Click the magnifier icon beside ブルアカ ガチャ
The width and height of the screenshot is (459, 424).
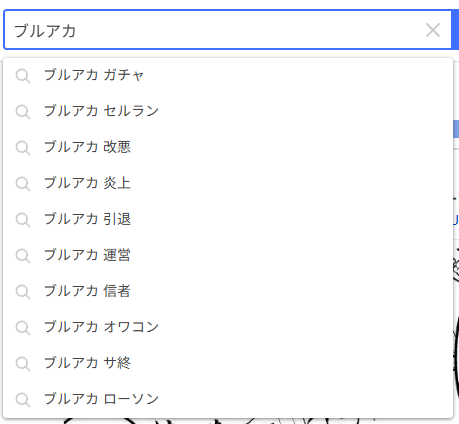click(x=23, y=76)
